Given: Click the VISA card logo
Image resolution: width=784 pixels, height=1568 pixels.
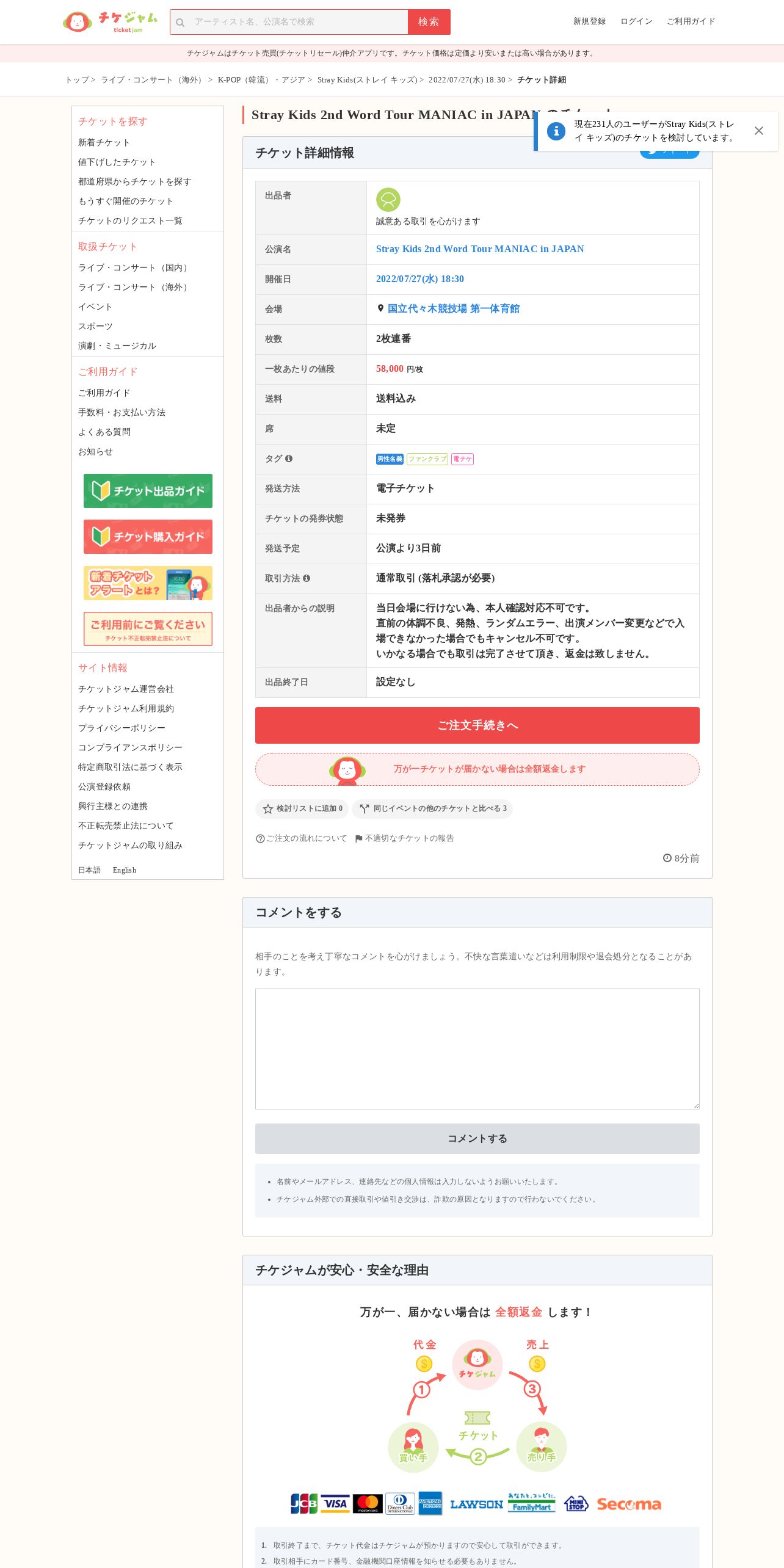Looking at the screenshot, I should (335, 1503).
